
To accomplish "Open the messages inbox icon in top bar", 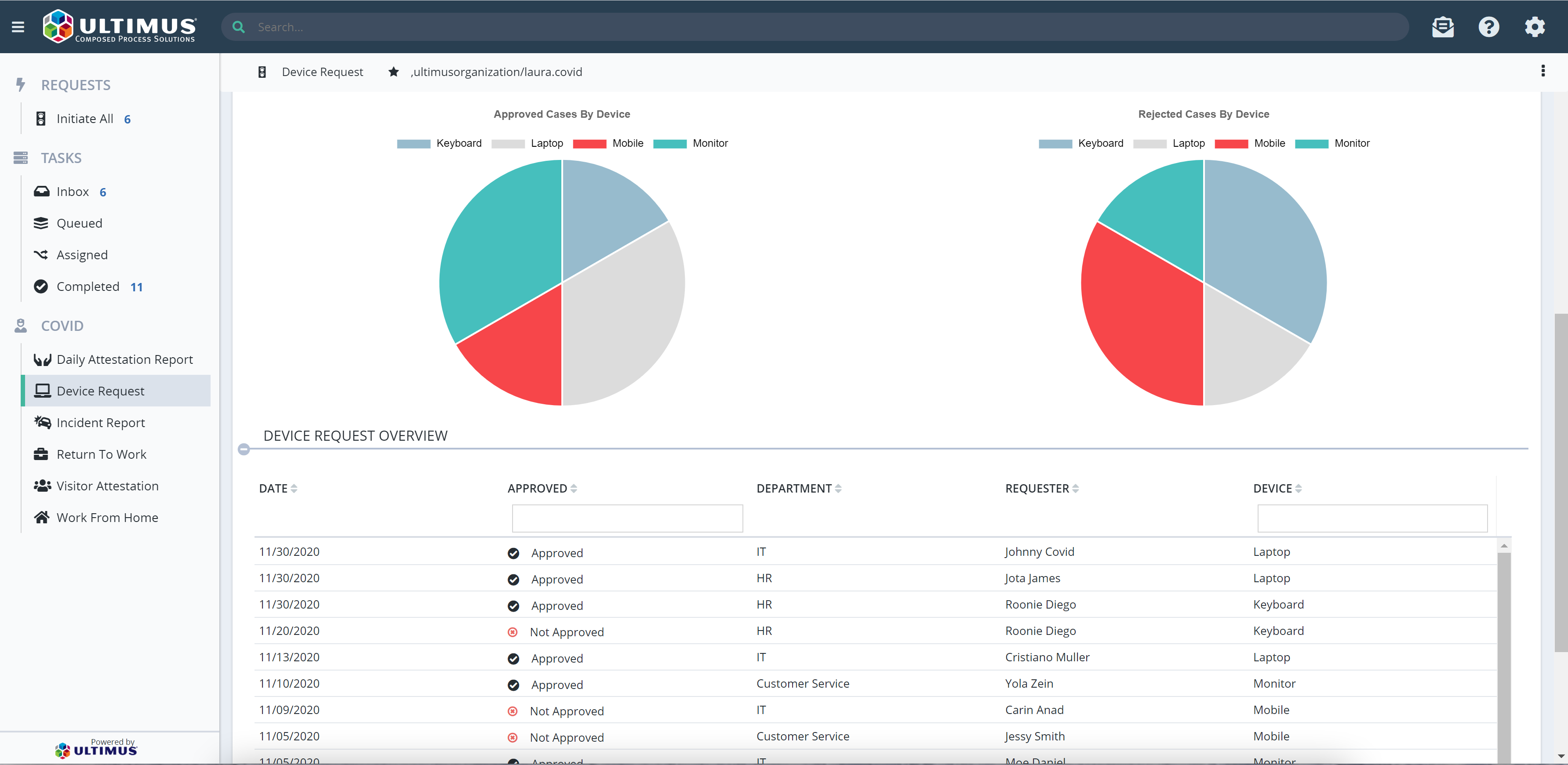I will coord(1443,27).
